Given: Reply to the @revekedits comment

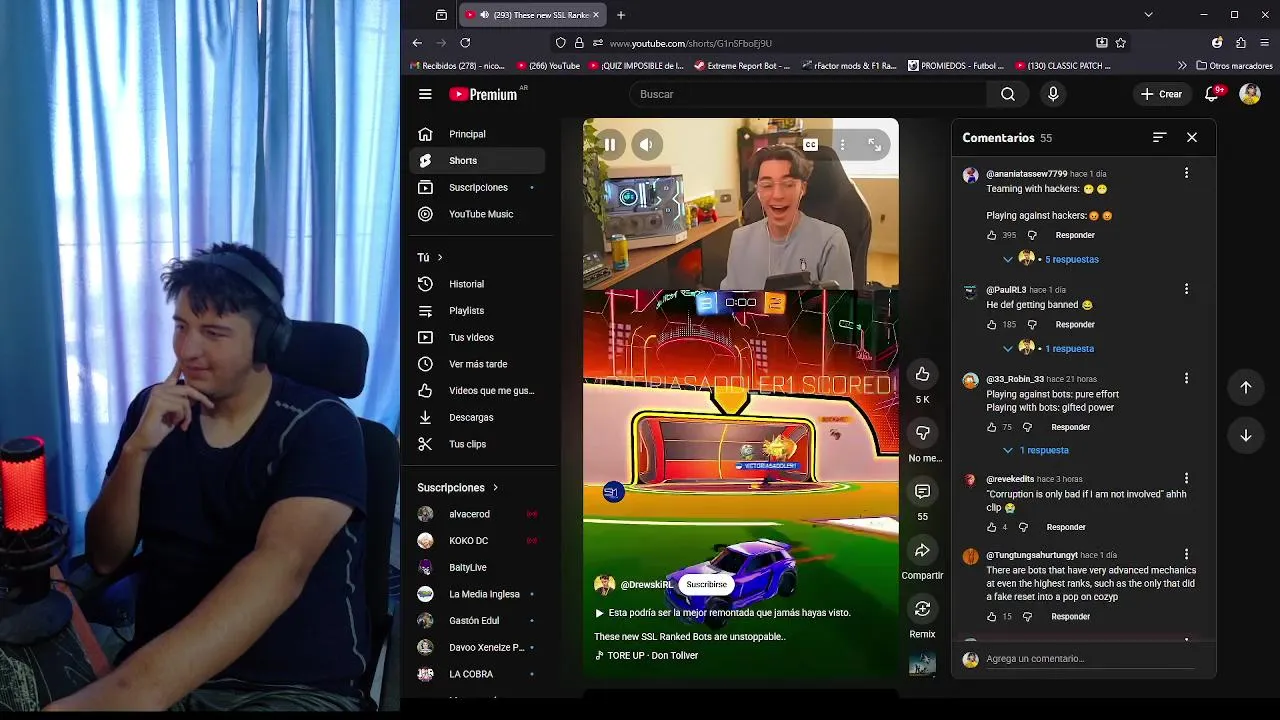Looking at the screenshot, I should [1066, 527].
